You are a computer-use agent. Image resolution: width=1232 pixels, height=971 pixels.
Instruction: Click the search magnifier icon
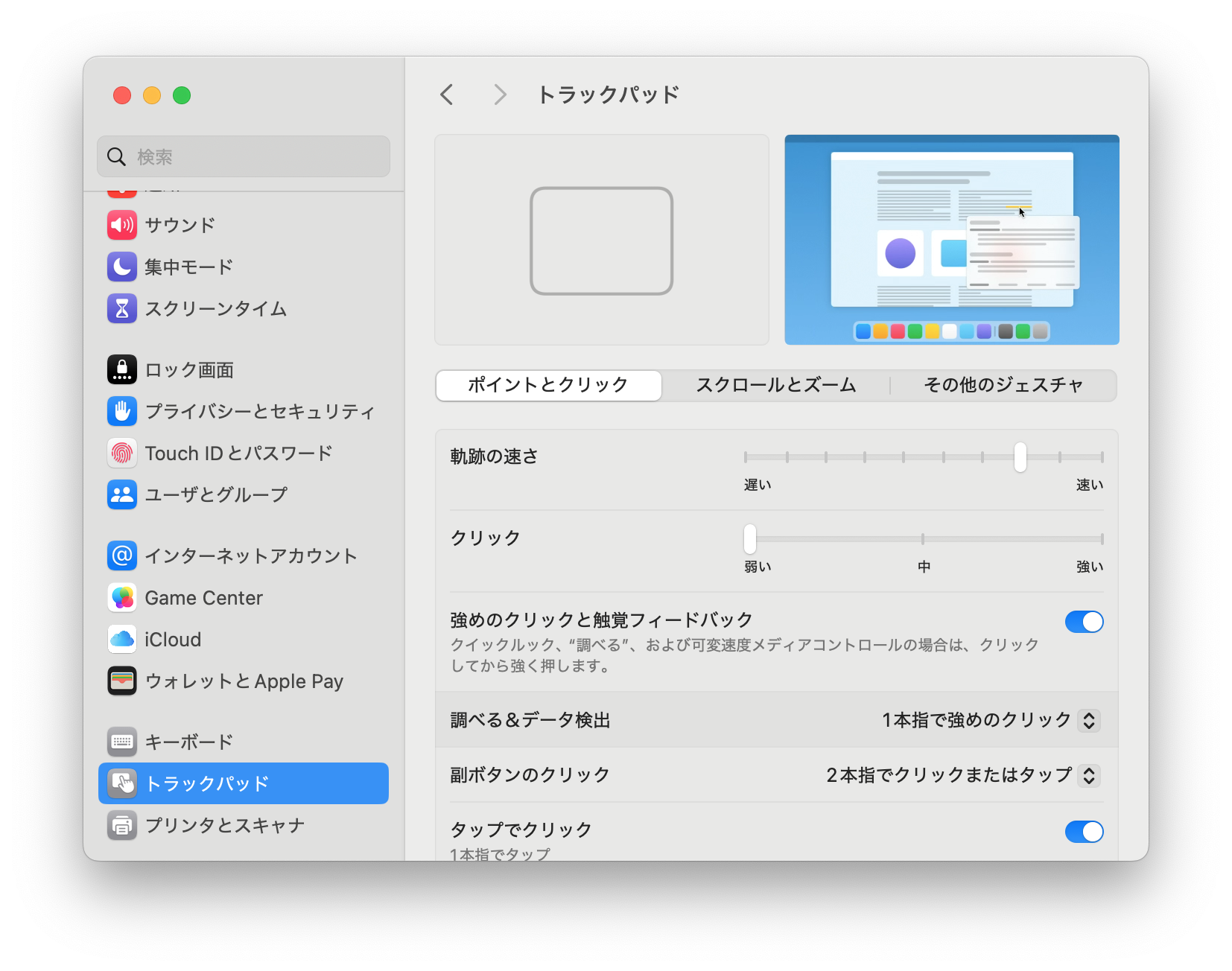click(x=117, y=156)
